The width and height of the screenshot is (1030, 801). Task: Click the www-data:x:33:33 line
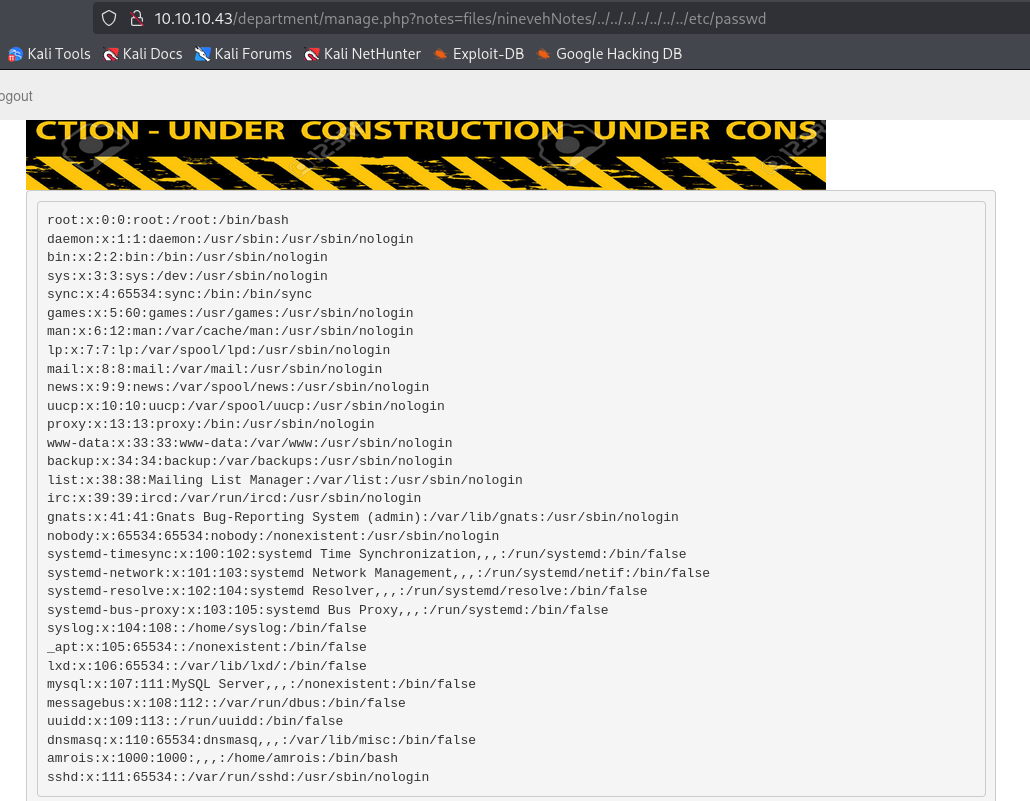pos(250,443)
